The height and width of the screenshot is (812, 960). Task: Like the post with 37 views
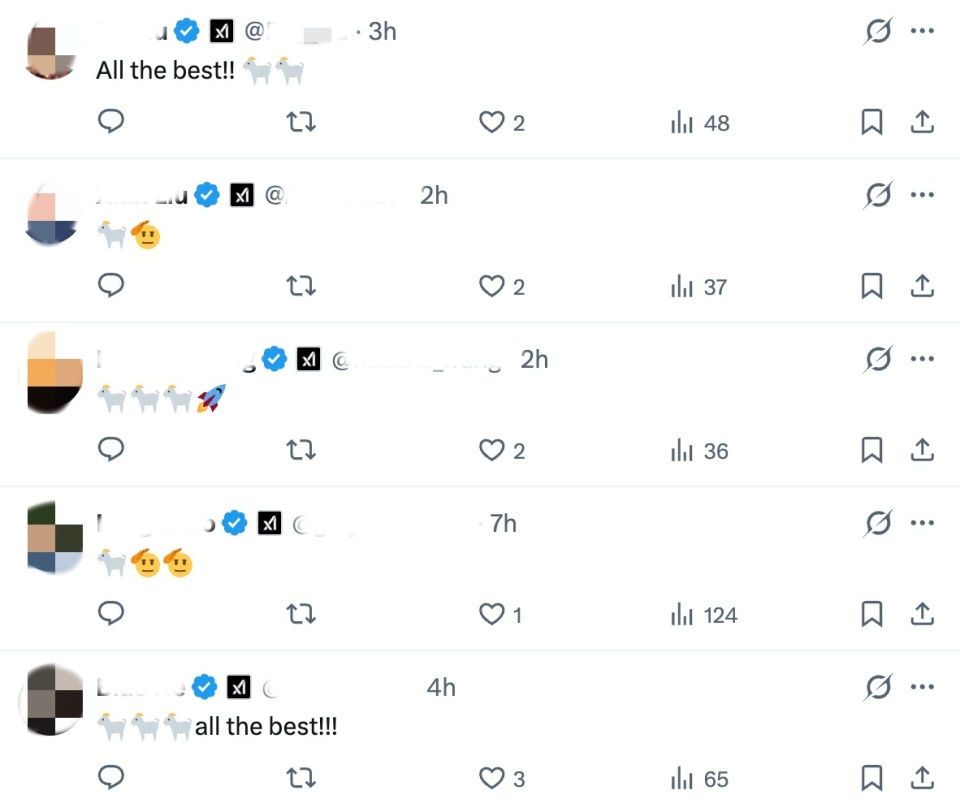501,286
